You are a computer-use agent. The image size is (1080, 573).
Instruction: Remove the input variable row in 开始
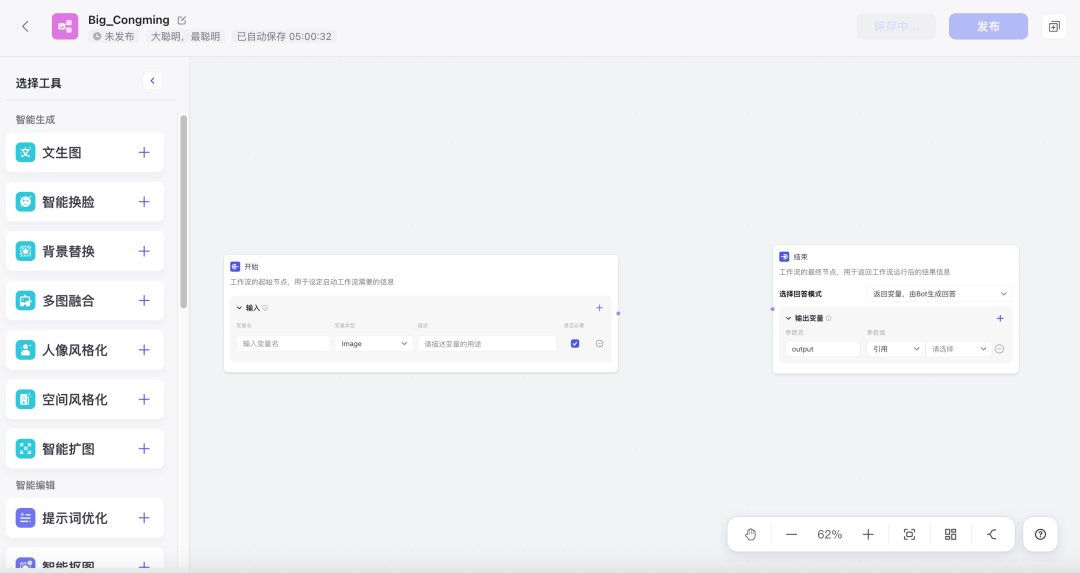coord(599,344)
